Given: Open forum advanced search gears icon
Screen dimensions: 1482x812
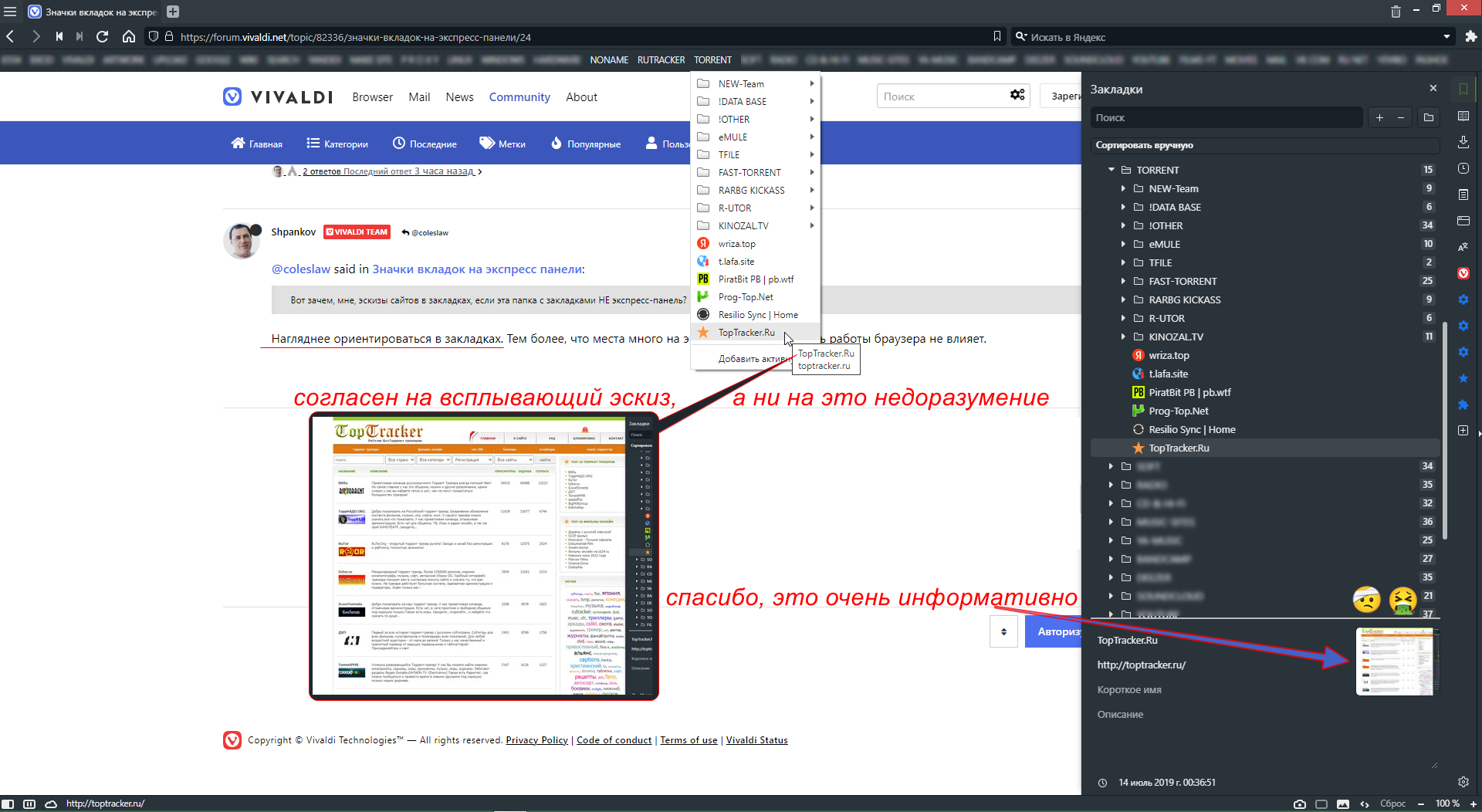Looking at the screenshot, I should click(x=1017, y=95).
